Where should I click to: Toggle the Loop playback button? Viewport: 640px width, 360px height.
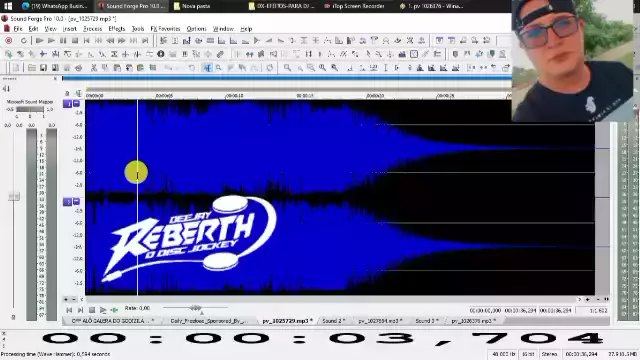[x=24, y=40]
